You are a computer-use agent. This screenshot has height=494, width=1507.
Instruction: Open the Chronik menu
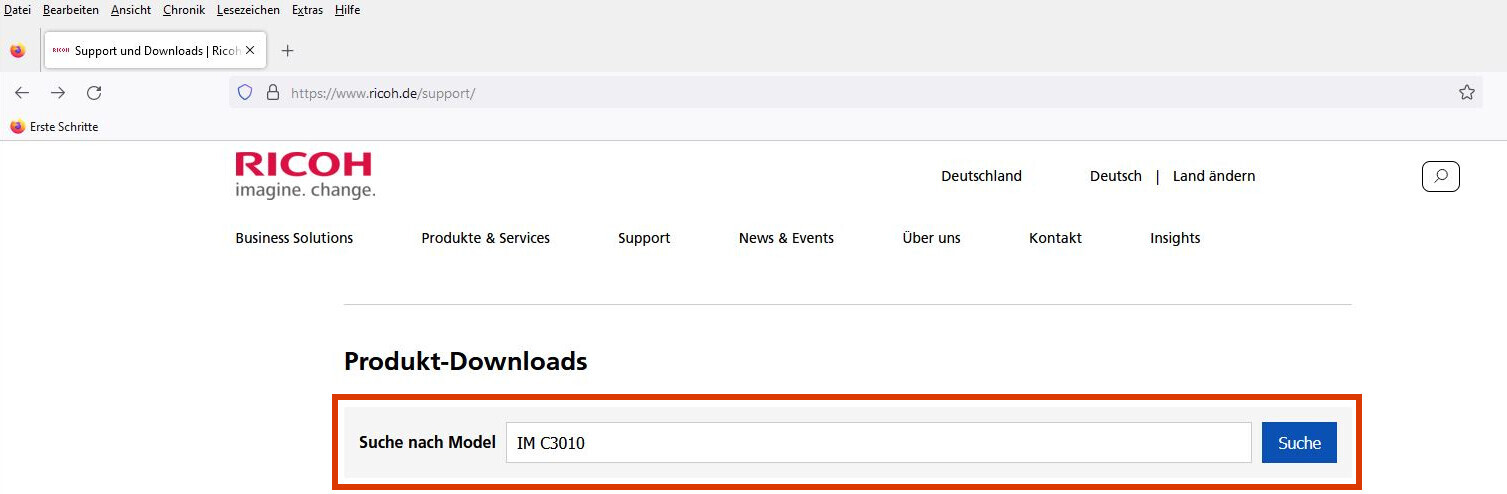(x=184, y=10)
